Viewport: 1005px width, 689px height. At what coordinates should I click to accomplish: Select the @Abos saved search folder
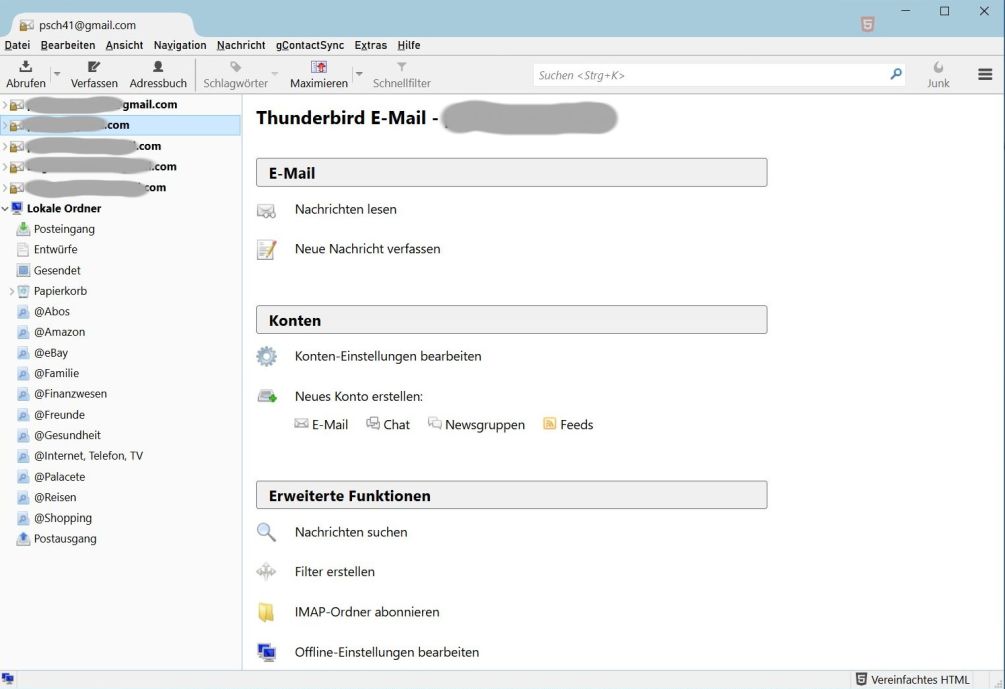pos(52,311)
